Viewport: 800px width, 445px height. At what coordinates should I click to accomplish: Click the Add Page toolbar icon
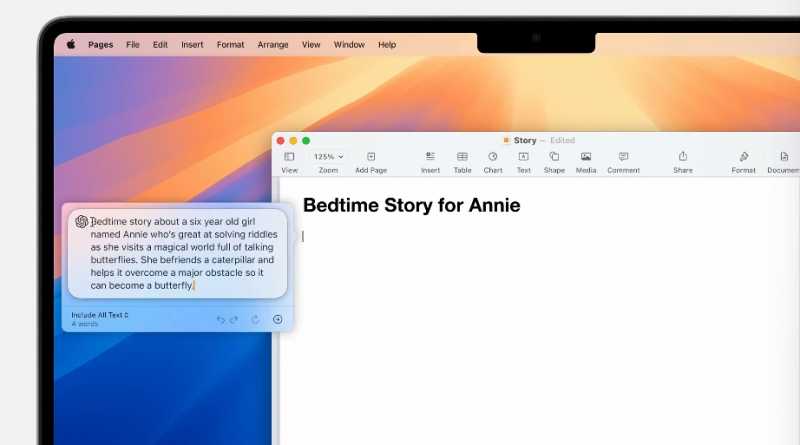(371, 157)
